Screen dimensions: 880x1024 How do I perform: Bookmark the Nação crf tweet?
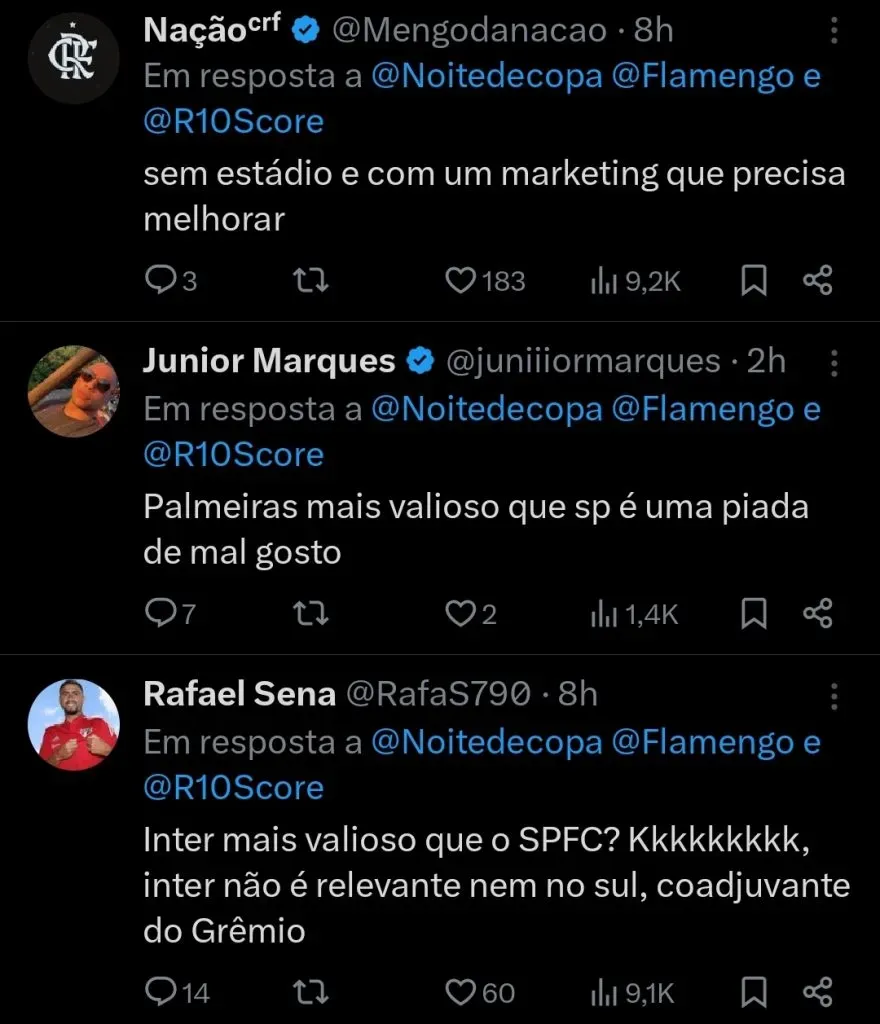(x=754, y=282)
